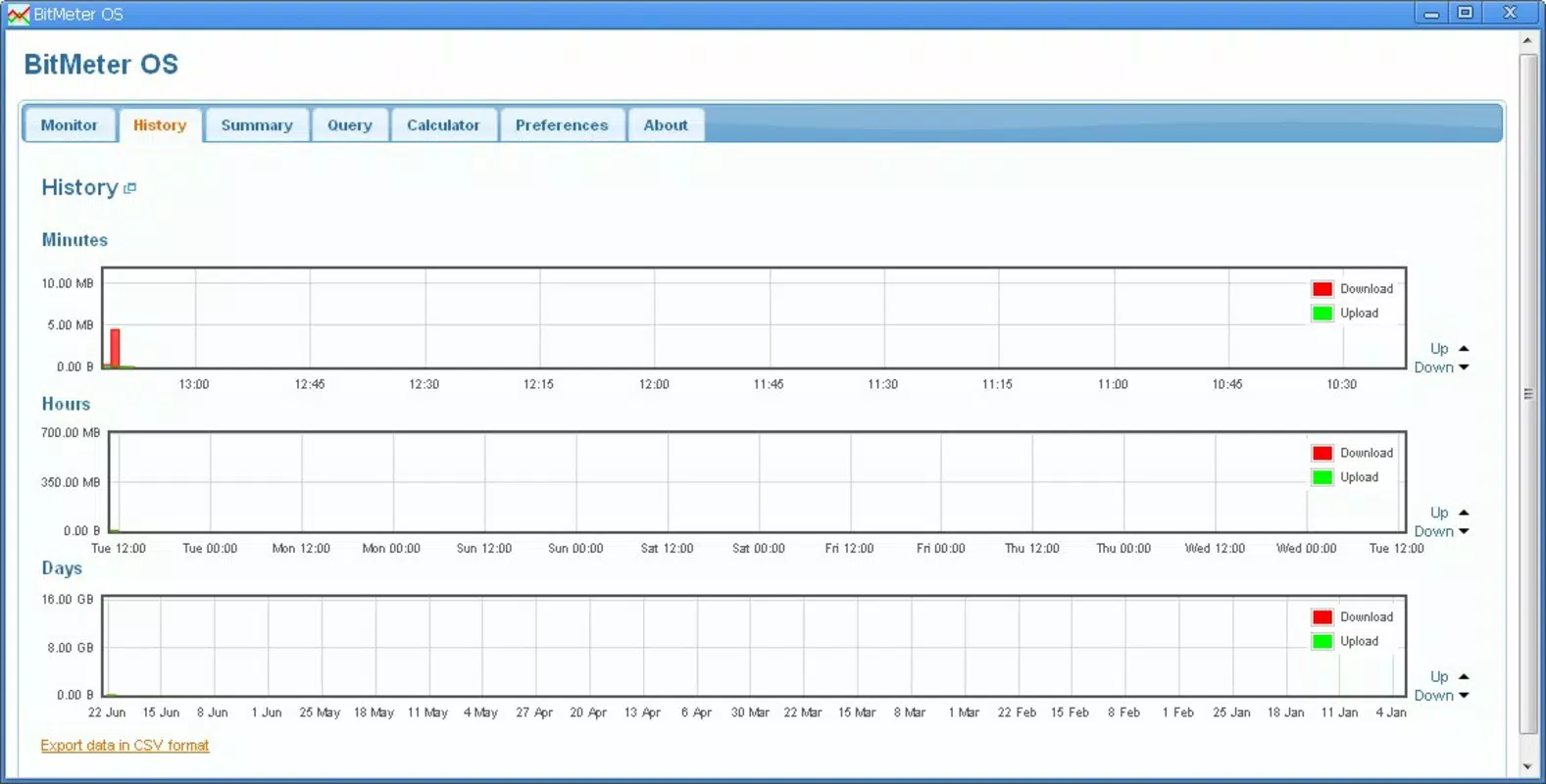Click the 10.00 MB y-axis label
The width and height of the screenshot is (1546, 784).
tap(68, 283)
